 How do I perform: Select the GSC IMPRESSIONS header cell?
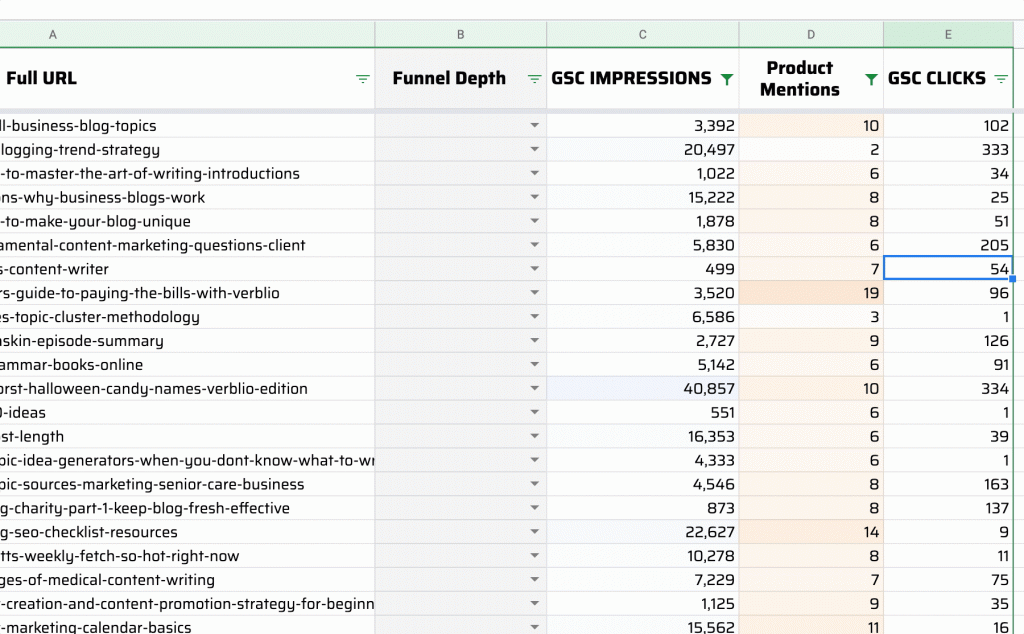(x=643, y=78)
